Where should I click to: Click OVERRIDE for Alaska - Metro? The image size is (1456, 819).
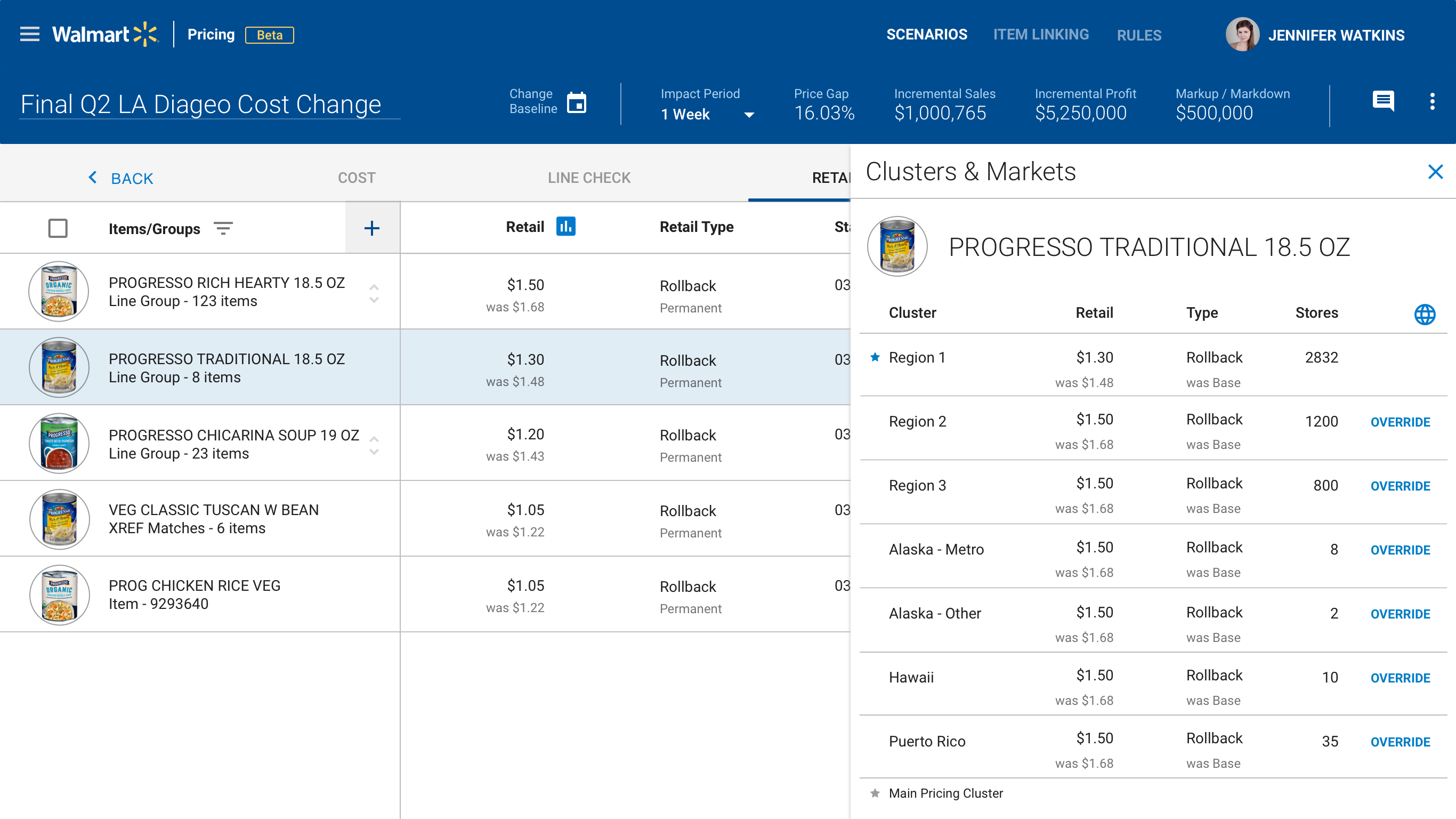(1400, 550)
